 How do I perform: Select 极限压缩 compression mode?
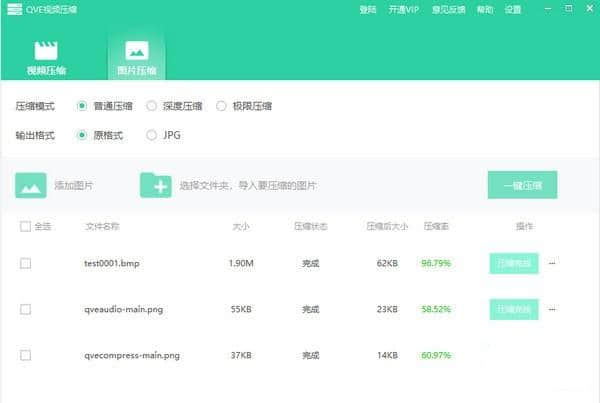222,105
